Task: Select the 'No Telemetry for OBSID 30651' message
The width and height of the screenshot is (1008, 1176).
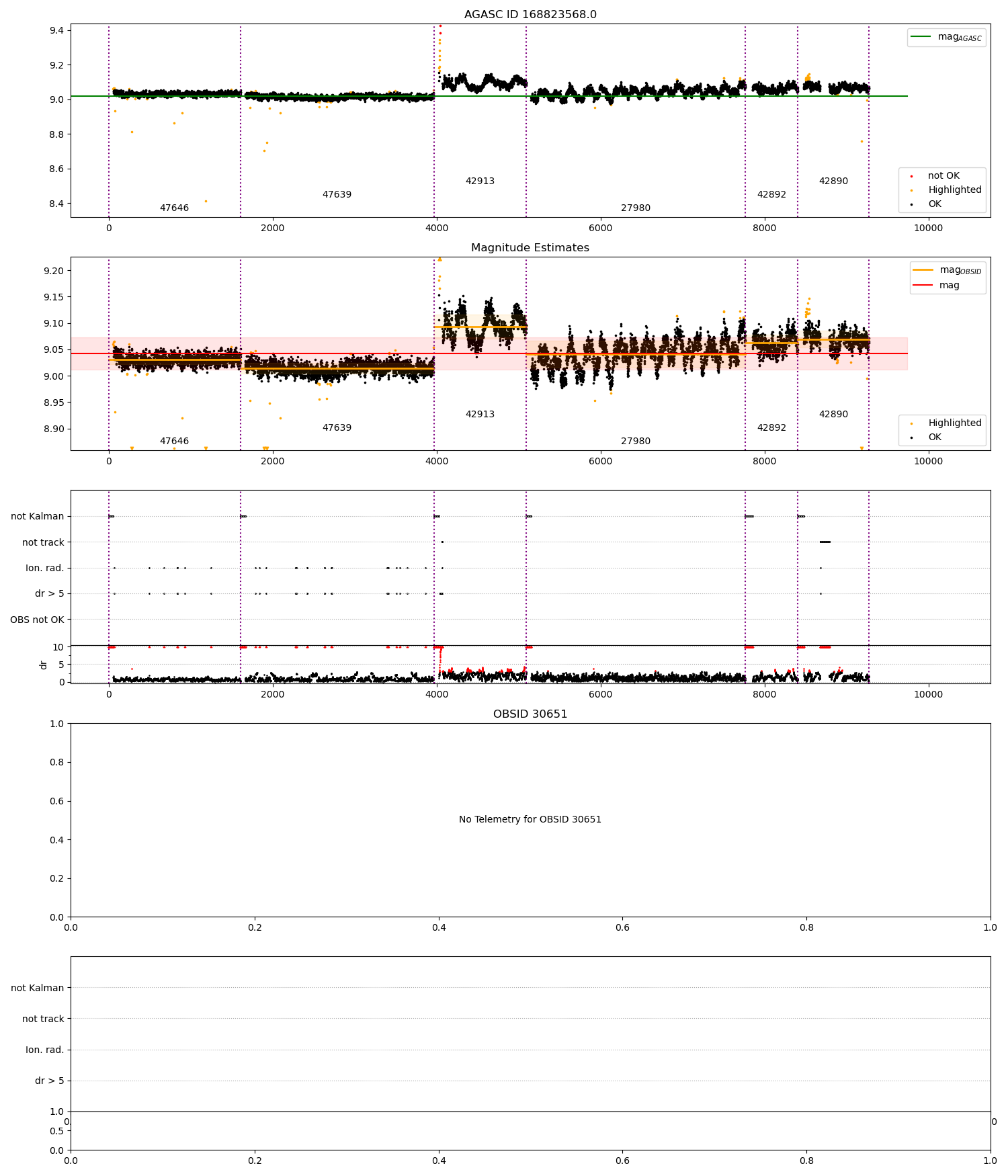Action: 530,820
